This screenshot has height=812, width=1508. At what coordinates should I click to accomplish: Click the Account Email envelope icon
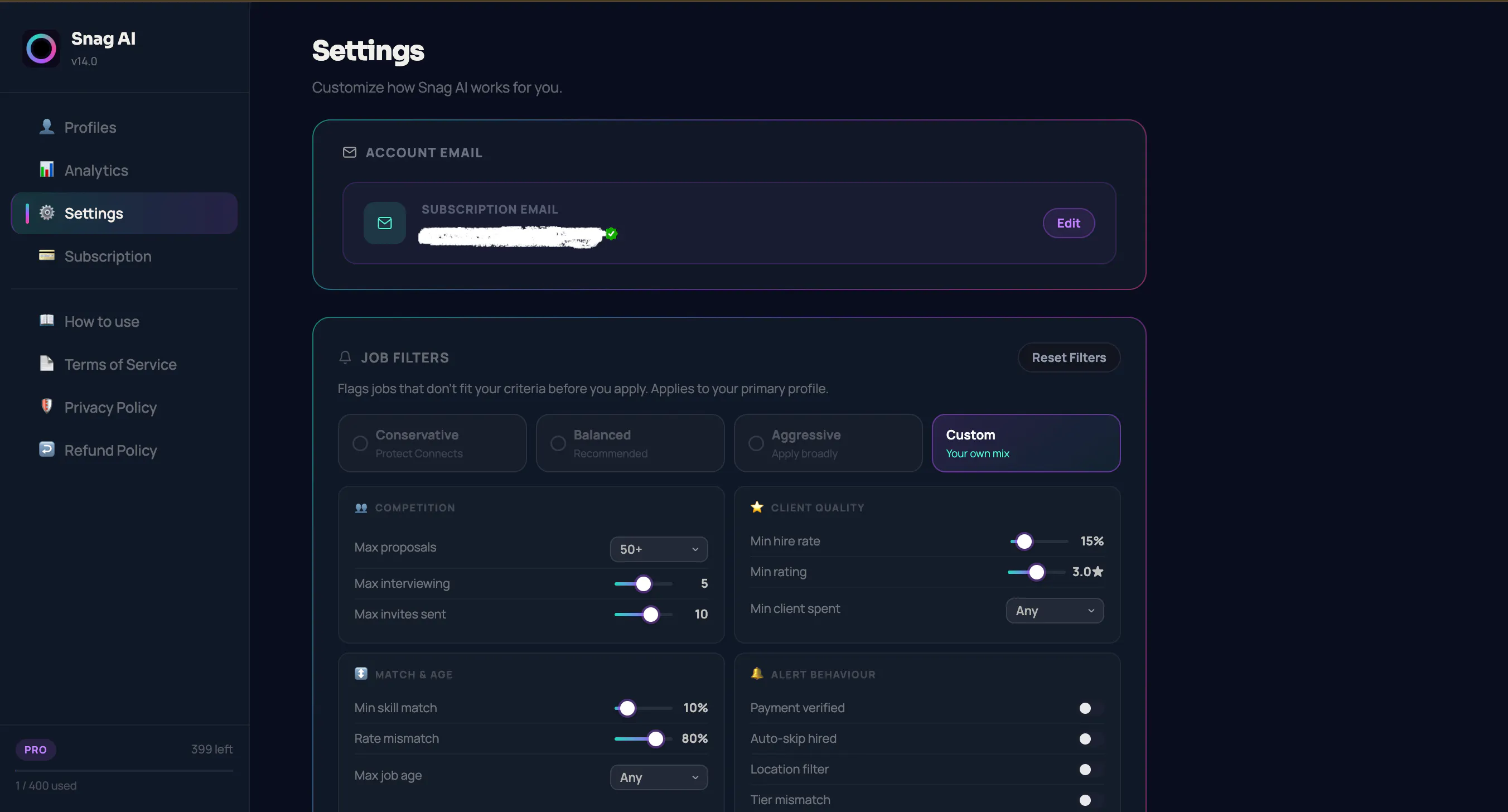[350, 153]
